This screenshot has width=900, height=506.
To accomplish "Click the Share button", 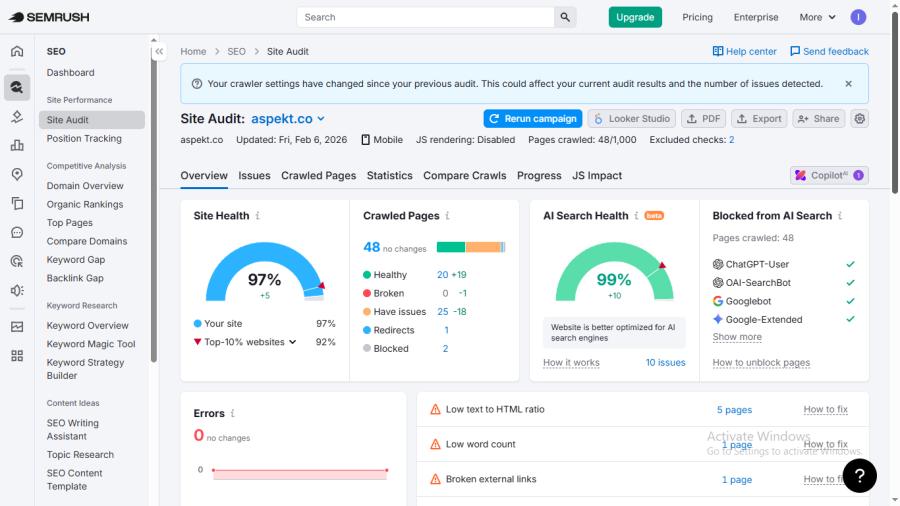I will click(818, 119).
